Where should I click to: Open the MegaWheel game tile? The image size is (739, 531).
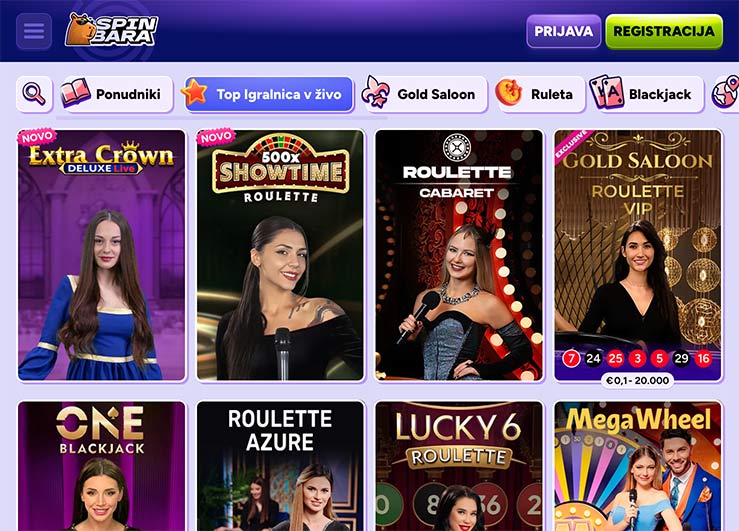(638, 466)
